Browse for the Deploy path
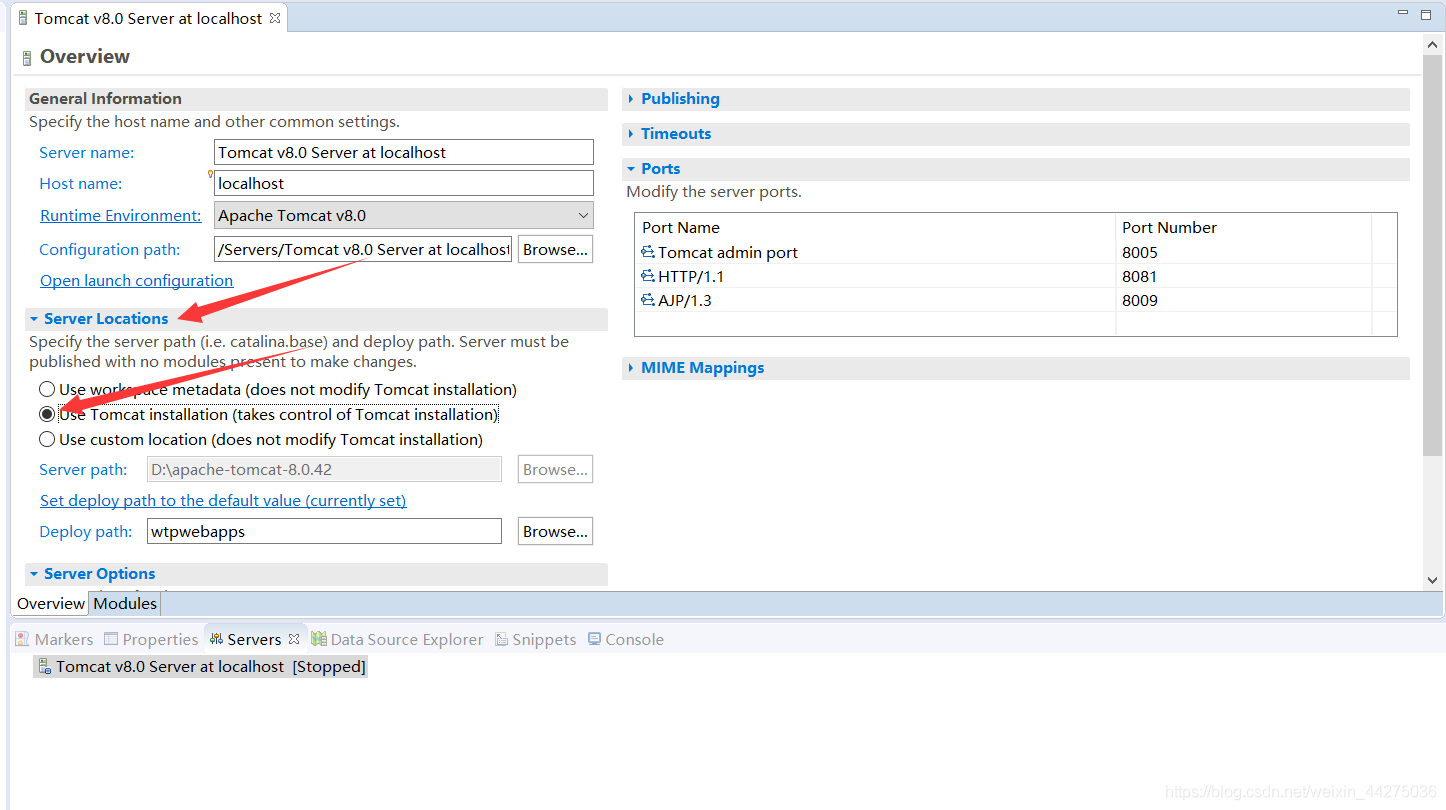The height and width of the screenshot is (810, 1446). pos(555,531)
